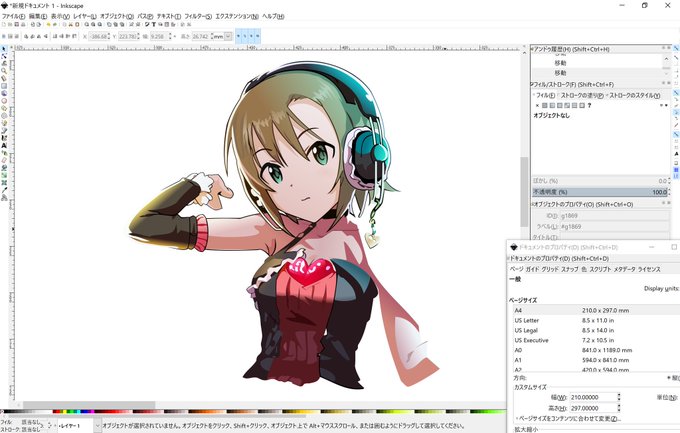The height and width of the screenshot is (433, 680).
Task: Select the Spray tool
Action: tap(4, 153)
